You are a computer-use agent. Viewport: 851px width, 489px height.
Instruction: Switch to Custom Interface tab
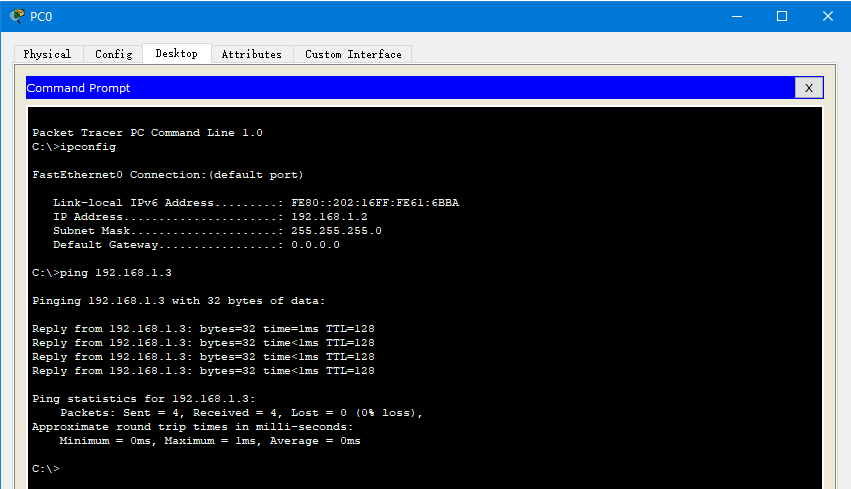(353, 54)
